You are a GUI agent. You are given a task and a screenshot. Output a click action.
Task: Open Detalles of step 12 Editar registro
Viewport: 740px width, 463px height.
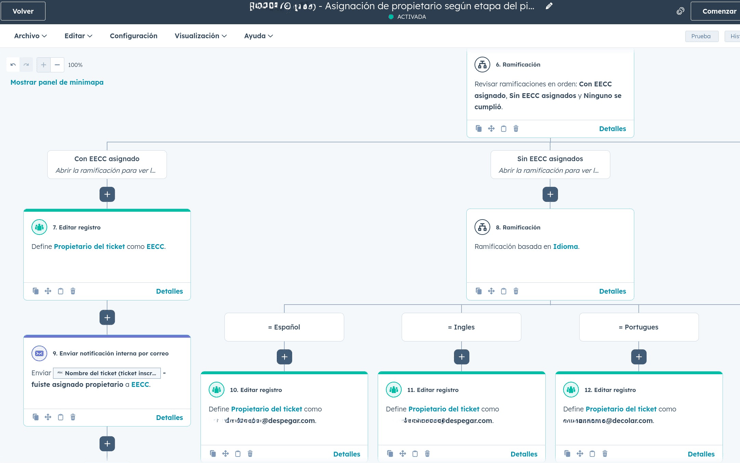tap(701, 454)
